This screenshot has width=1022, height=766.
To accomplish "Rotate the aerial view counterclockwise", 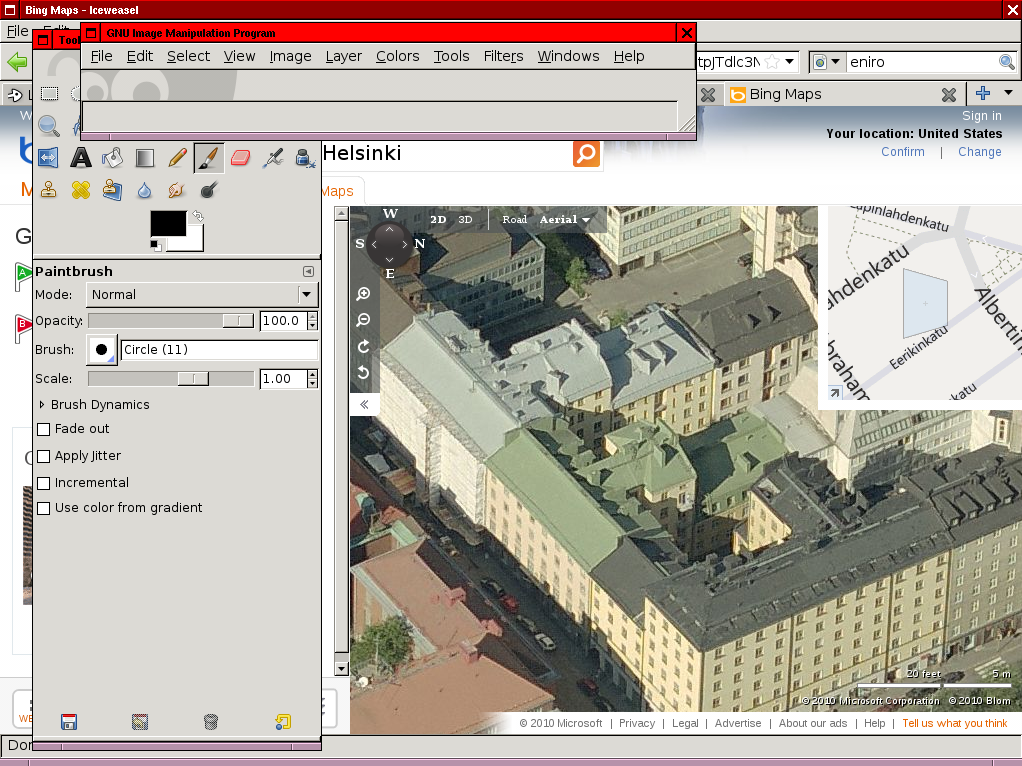I will pos(364,372).
